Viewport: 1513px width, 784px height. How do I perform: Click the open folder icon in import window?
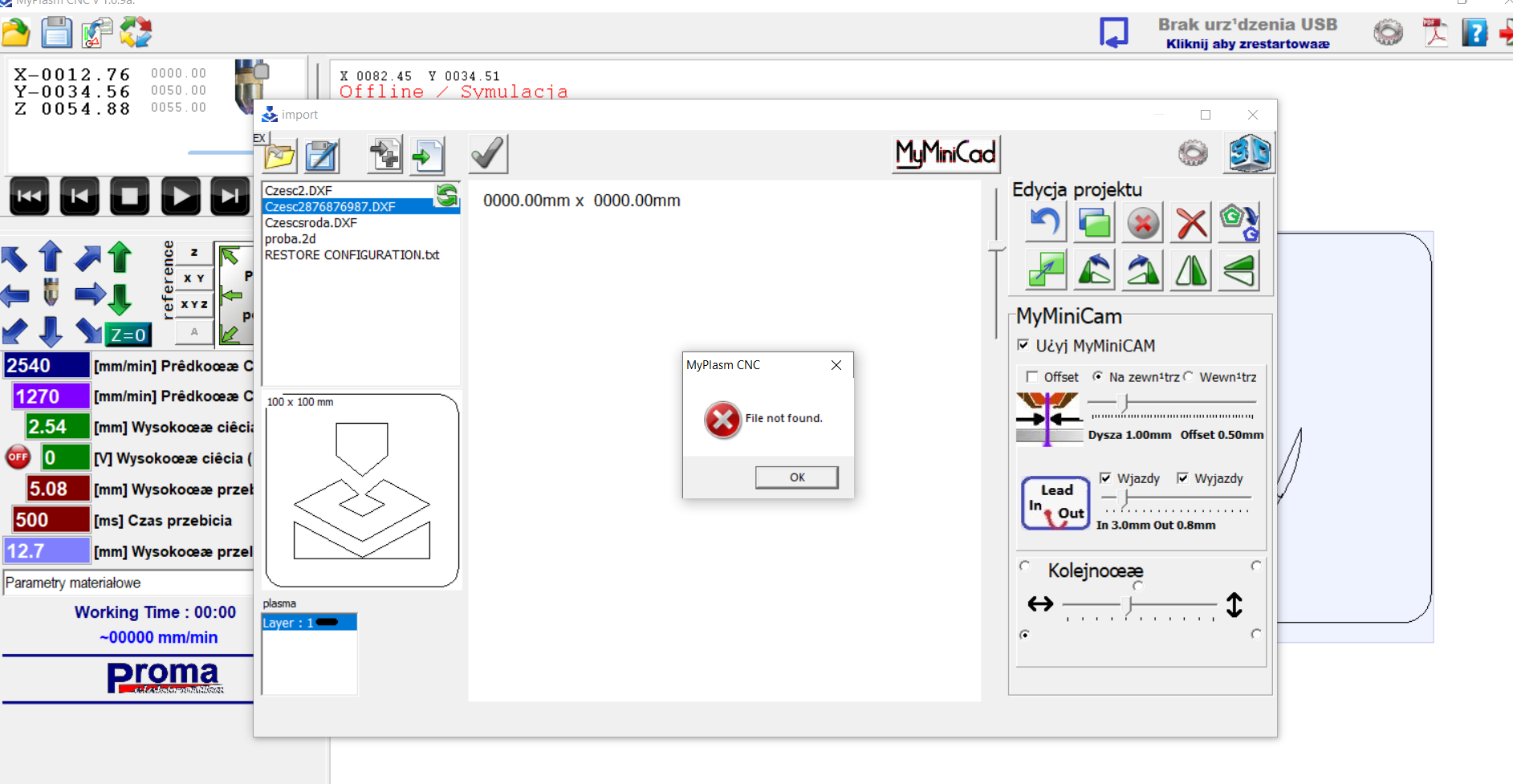click(x=279, y=156)
